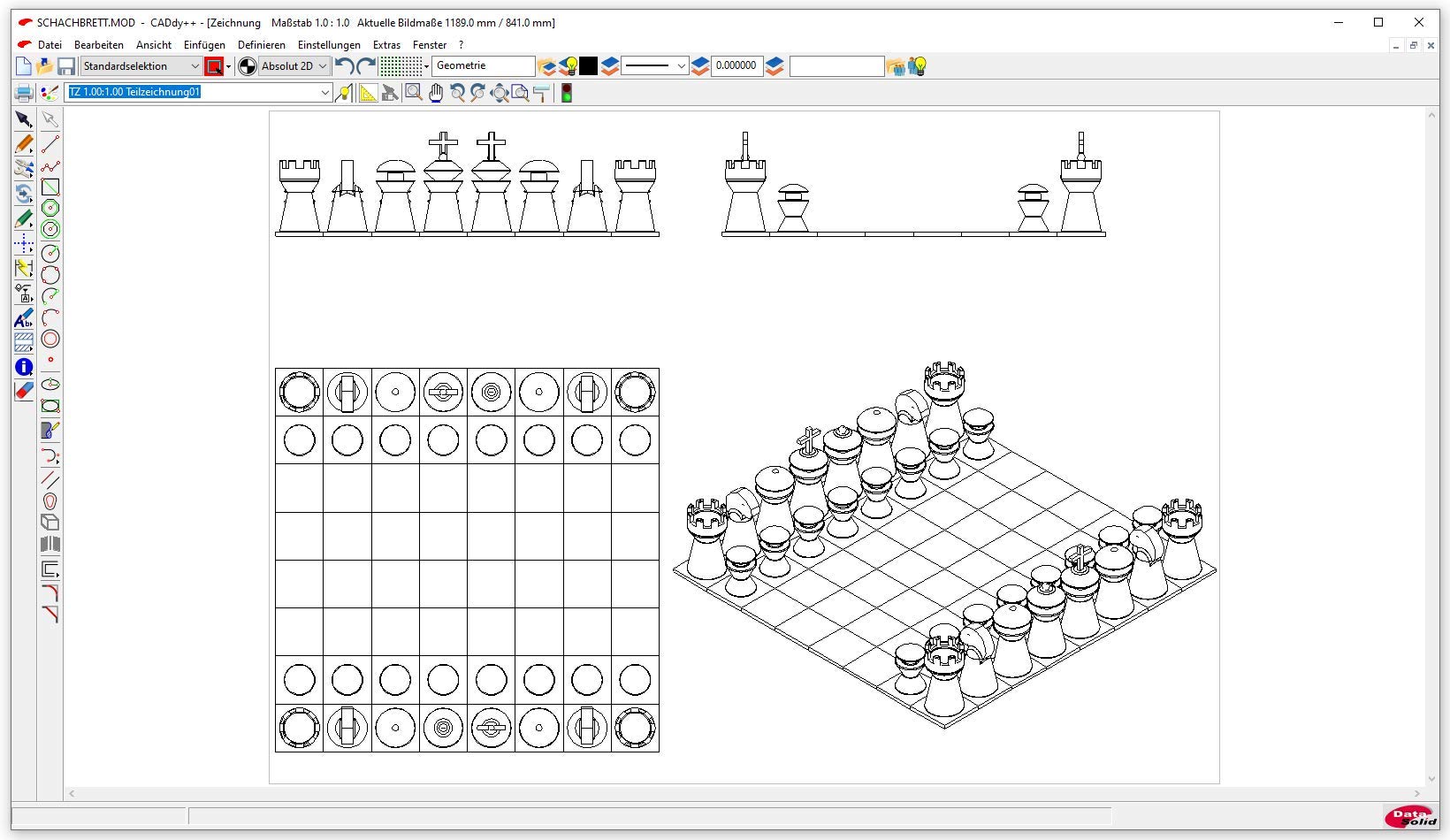Expand the grid options arrow

(x=426, y=66)
